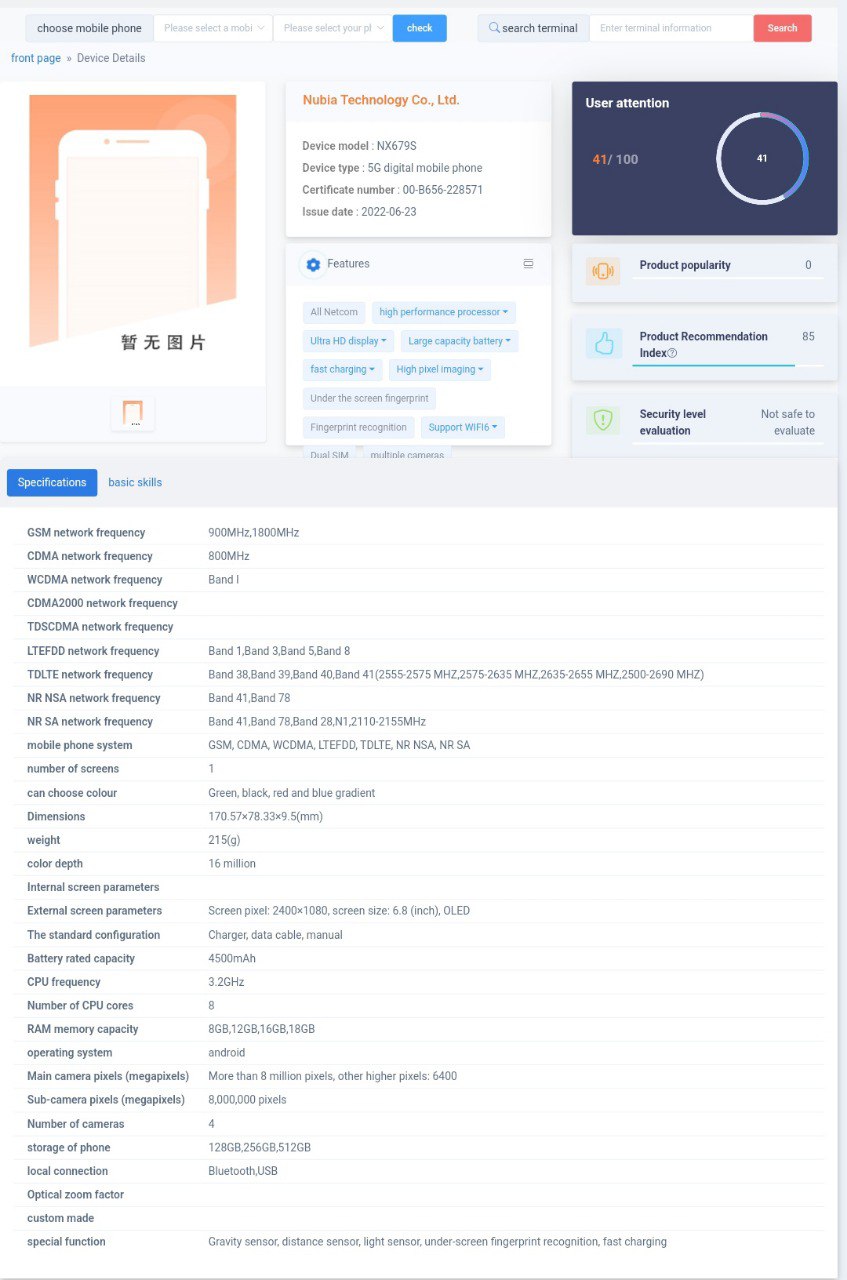Screen dimensions: 847x1280
Task: Expand the High pixel imaging tag
Action: click(440, 369)
